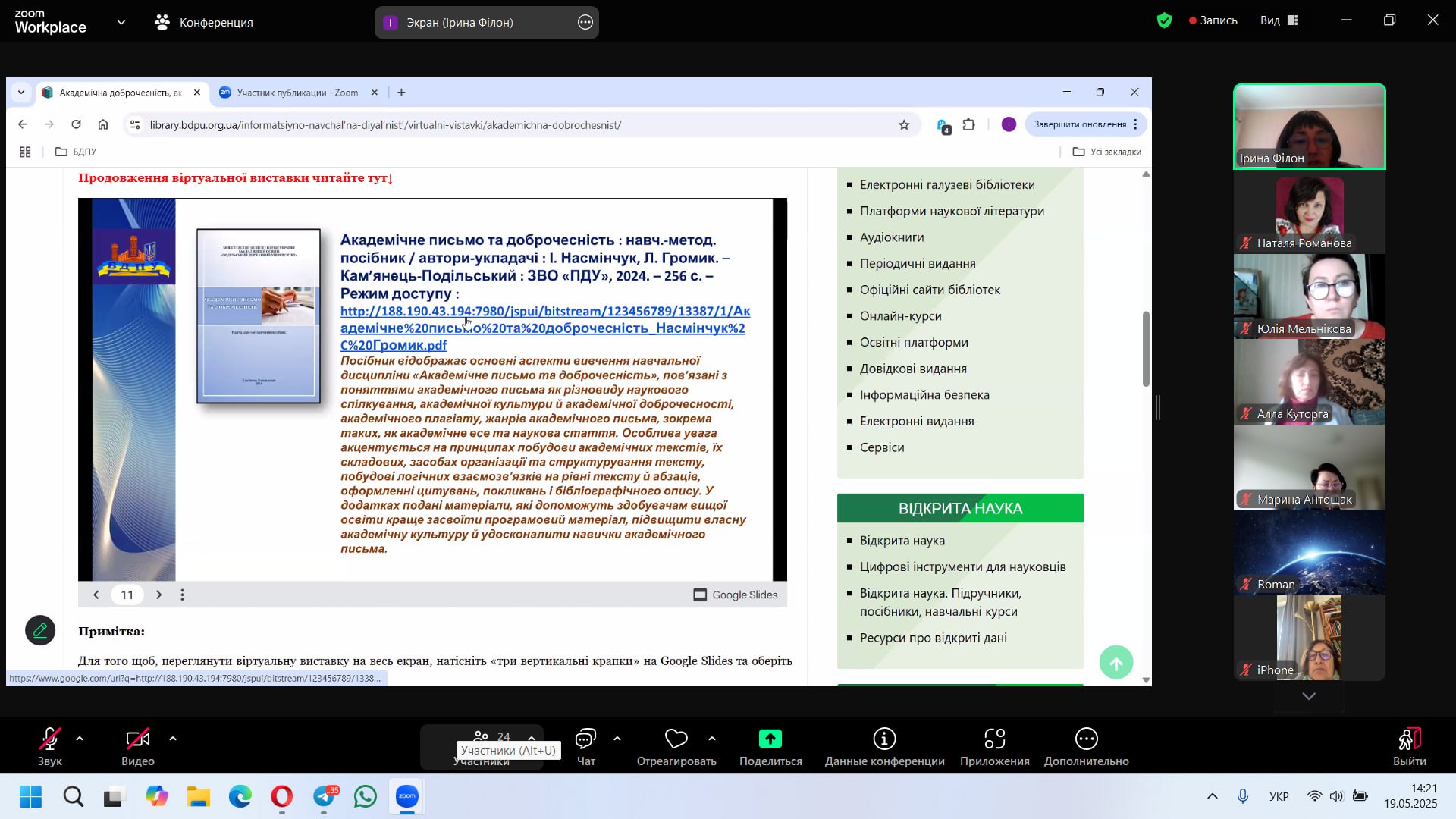The width and height of the screenshot is (1456, 819).
Task: Expand audio options arrow beside Звук
Action: (x=80, y=739)
